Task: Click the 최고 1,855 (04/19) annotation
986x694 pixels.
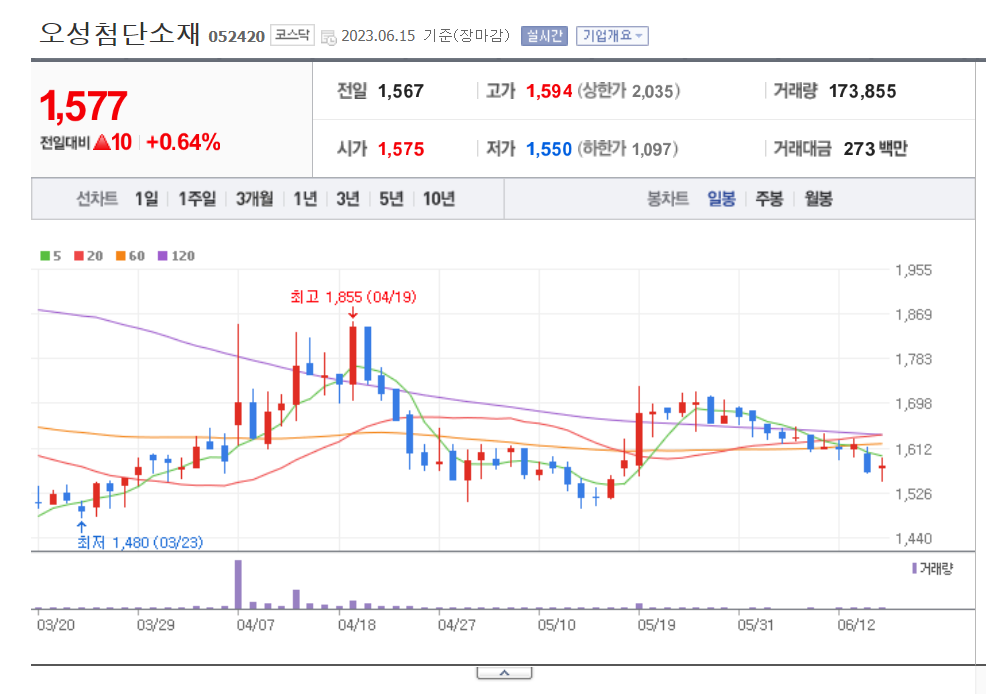Action: (353, 297)
